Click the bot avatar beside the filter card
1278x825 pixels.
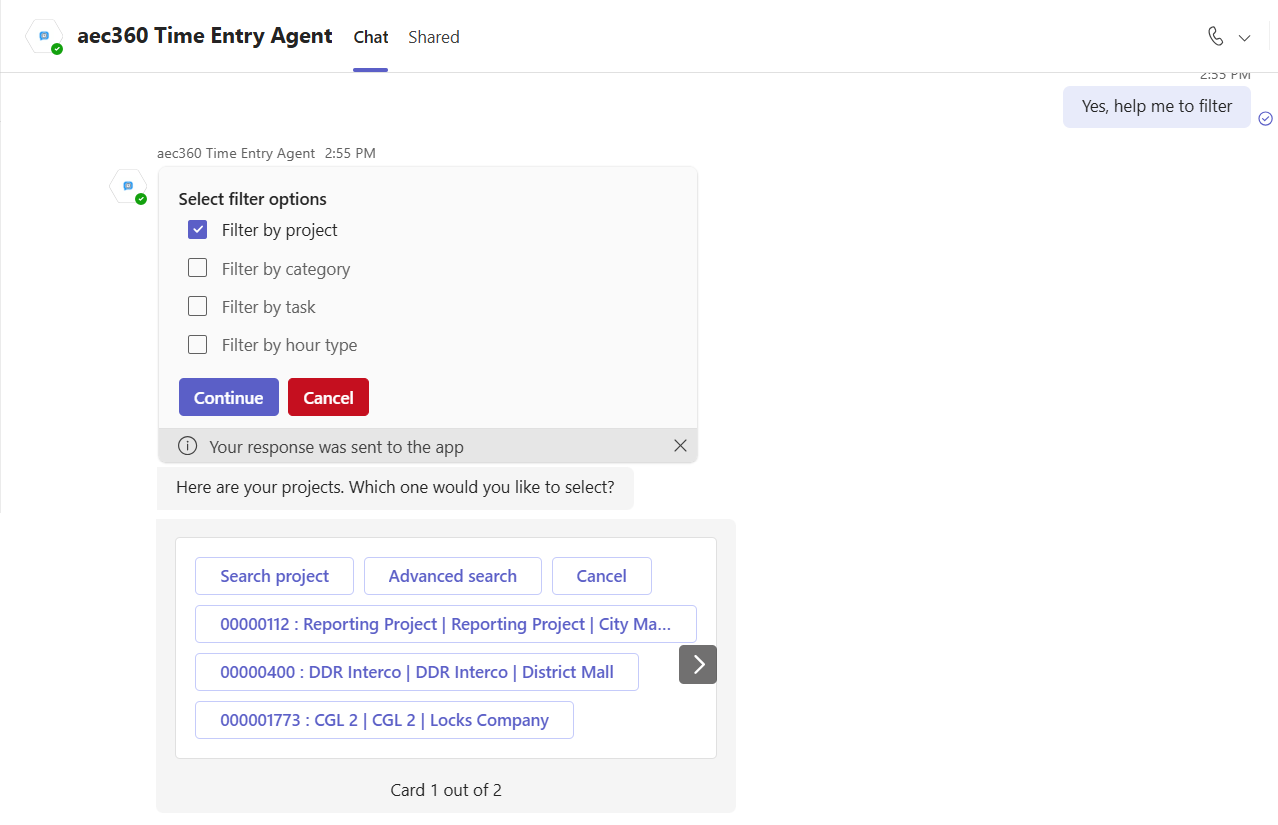(128, 186)
